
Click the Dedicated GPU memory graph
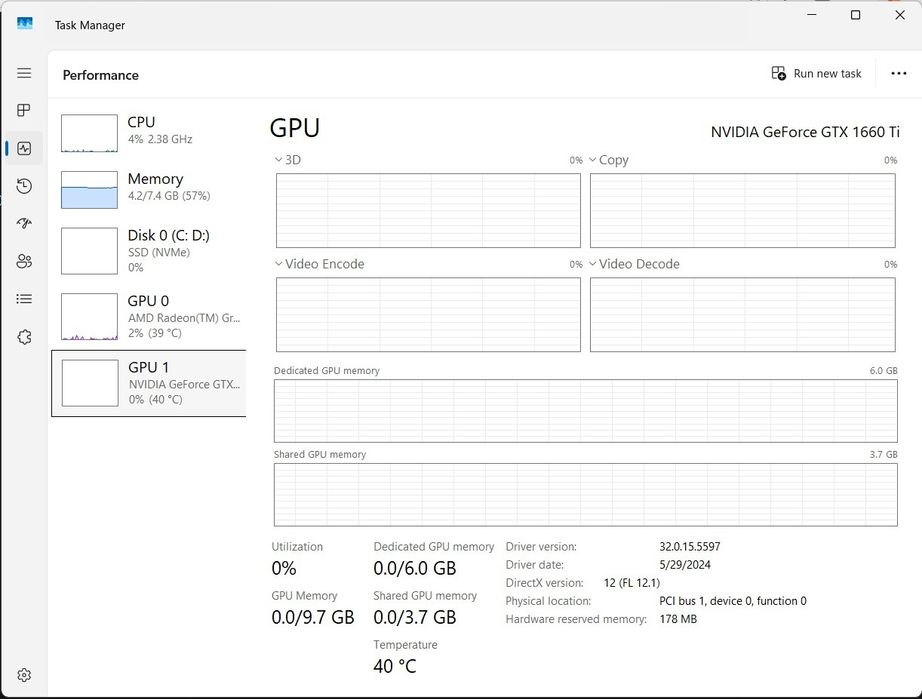[x=586, y=411]
